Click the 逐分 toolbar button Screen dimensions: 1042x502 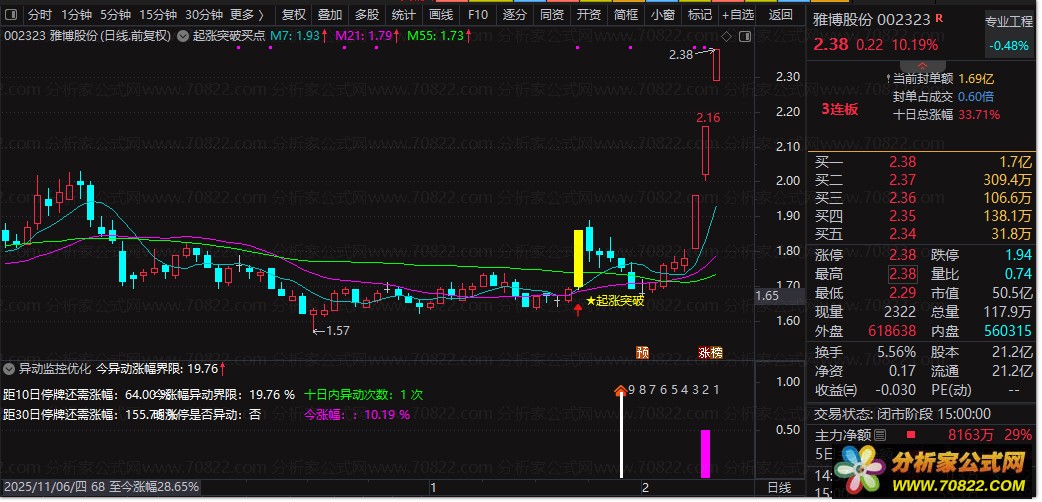click(x=514, y=15)
